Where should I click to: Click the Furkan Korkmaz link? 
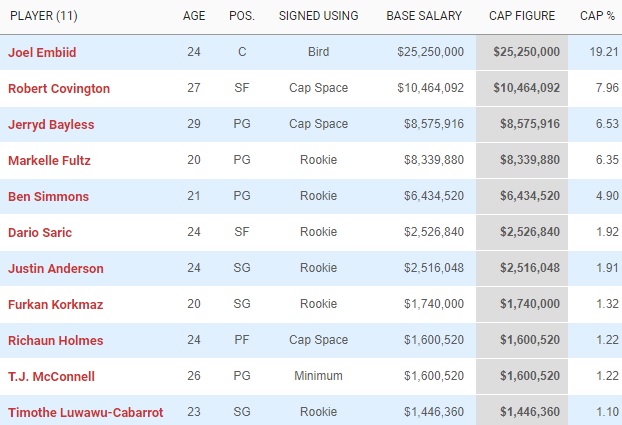(x=55, y=304)
